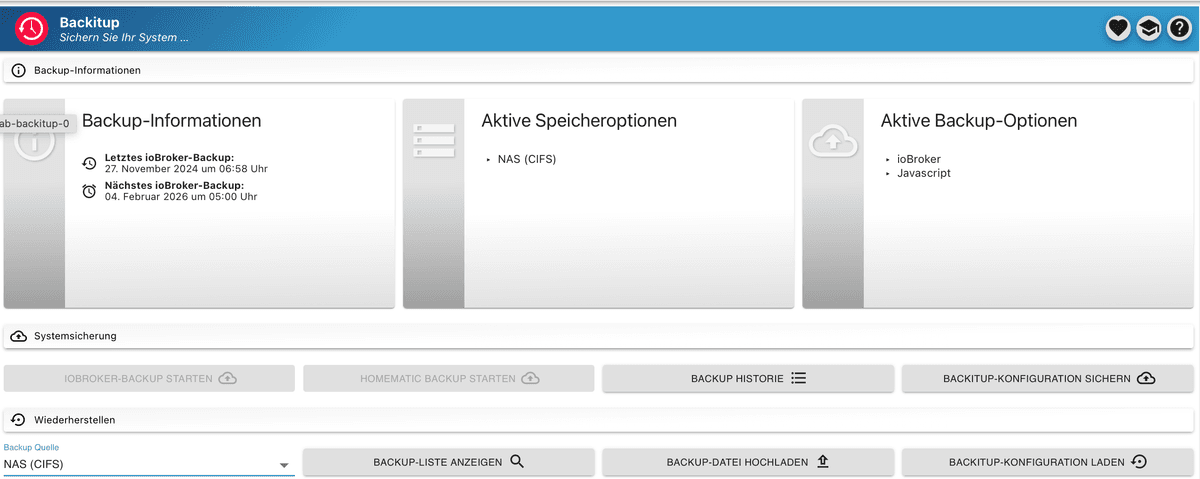Open Backup Historie

point(748,379)
